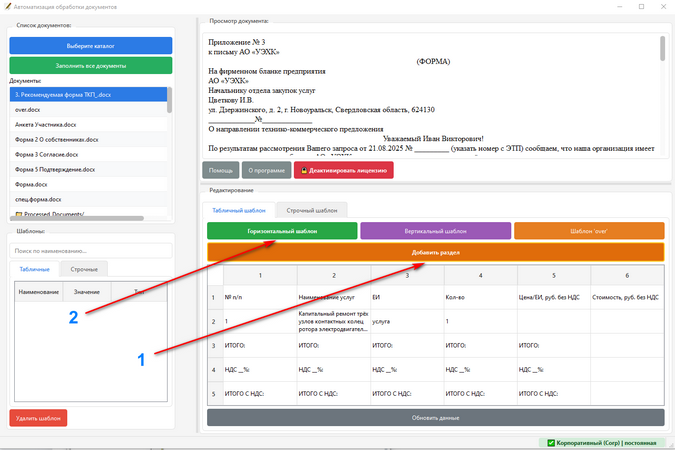Screen dimensions: 675x450
Task: Click the app icon in the title bar
Action: [x=7, y=7]
